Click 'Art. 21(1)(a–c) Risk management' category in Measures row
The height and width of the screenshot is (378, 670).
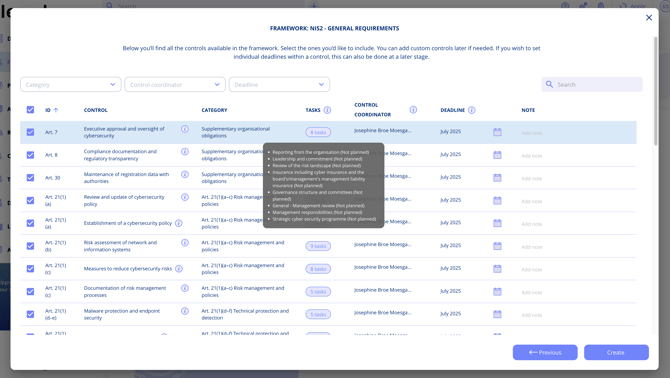(x=243, y=269)
